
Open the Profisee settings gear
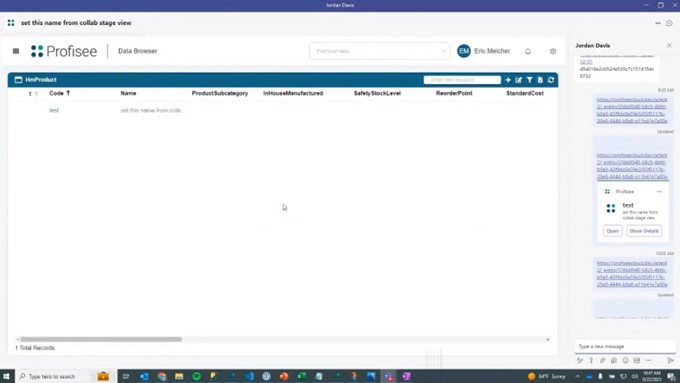click(553, 51)
